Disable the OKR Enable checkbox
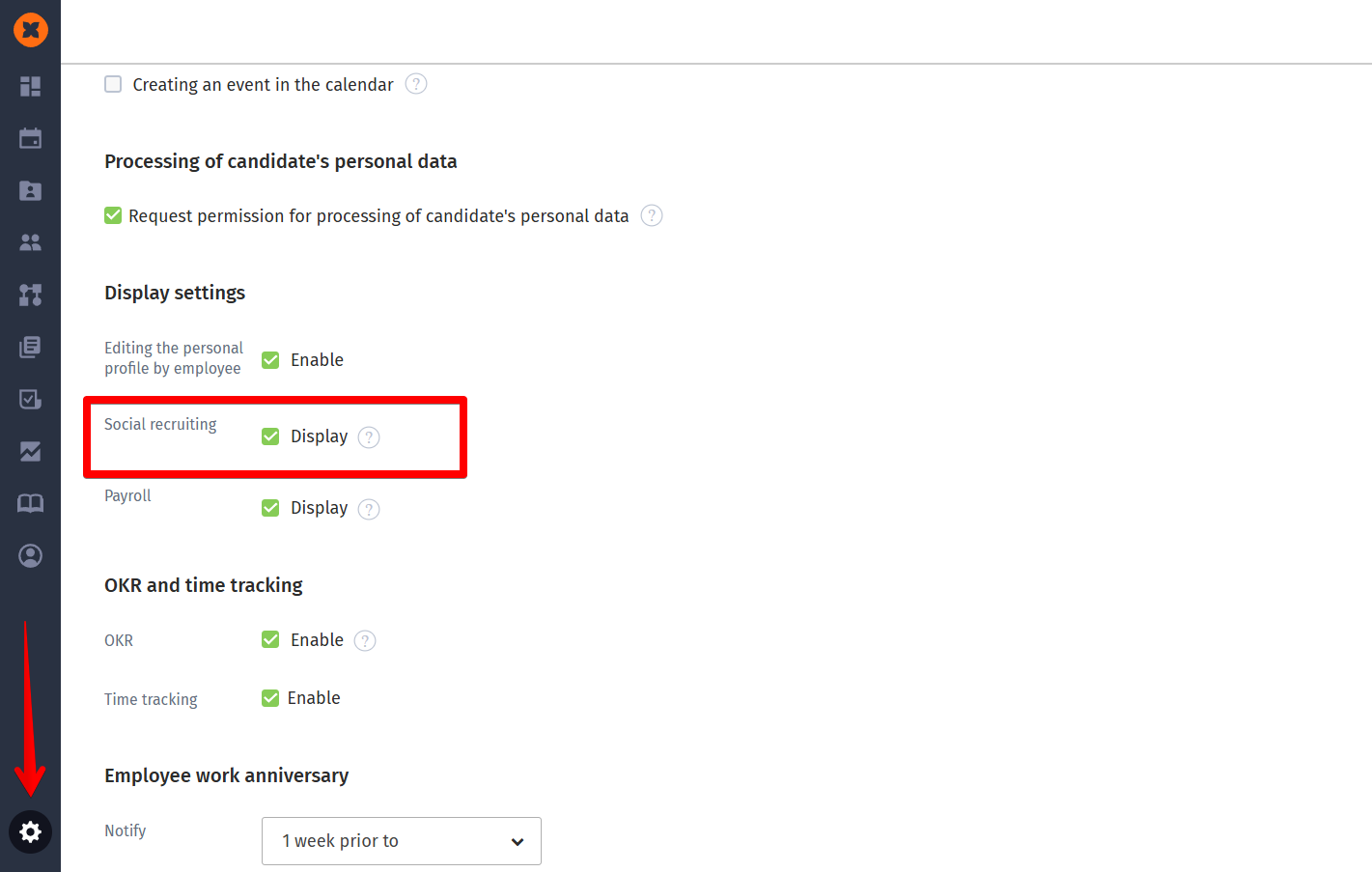Image resolution: width=1372 pixels, height=872 pixels. click(x=270, y=639)
